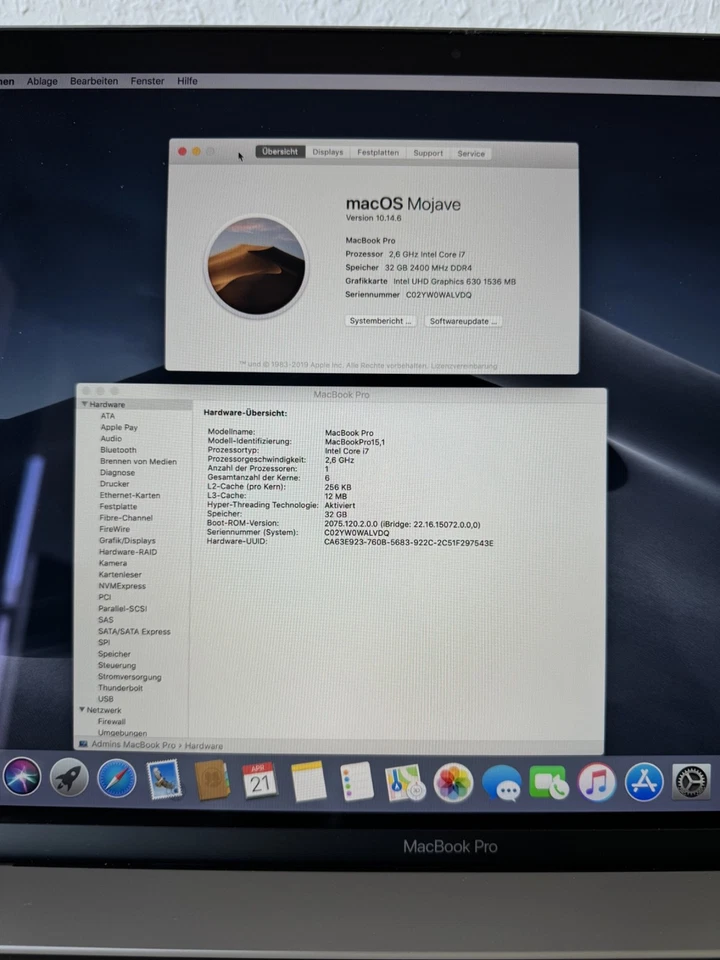Open the Ablage menu
This screenshot has width=720, height=960.
click(42, 81)
